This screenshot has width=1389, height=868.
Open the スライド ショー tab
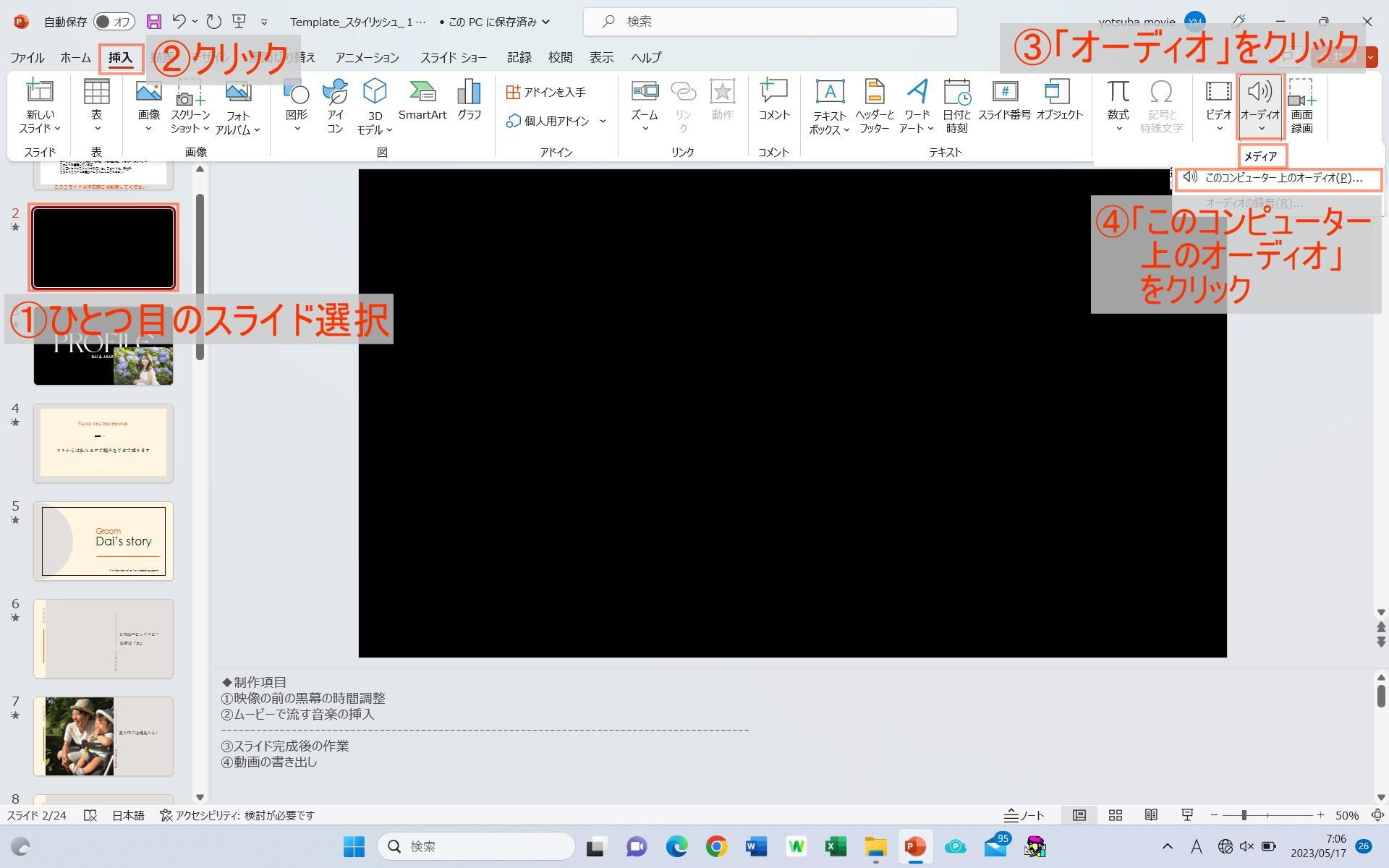click(x=454, y=57)
